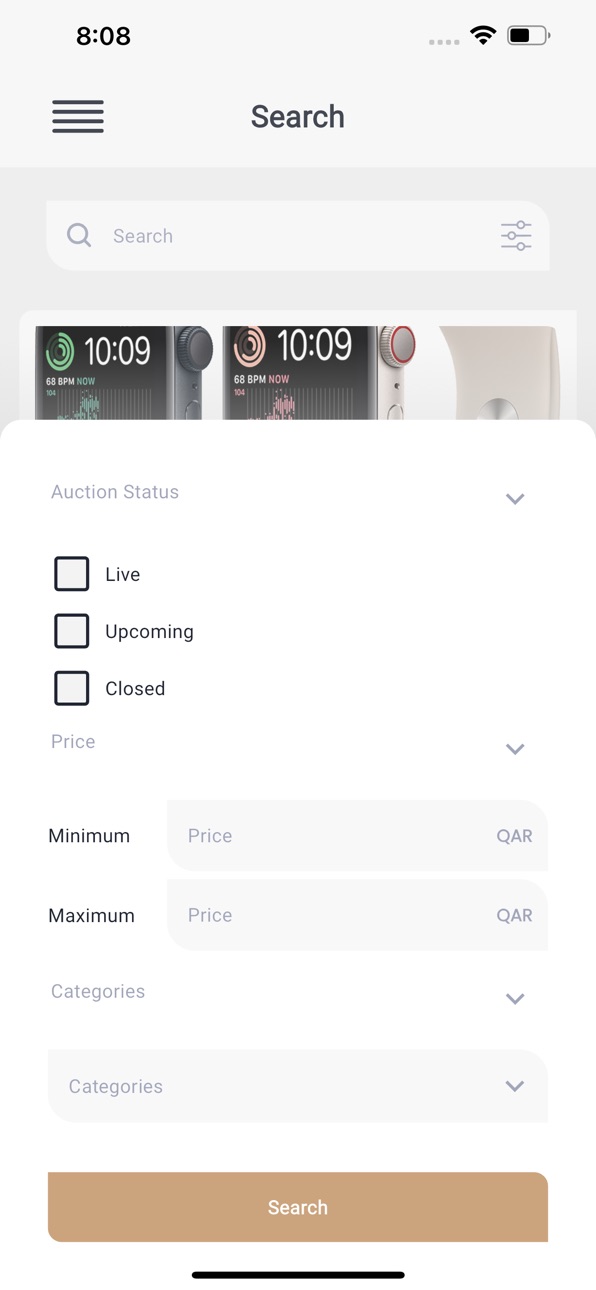This screenshot has width=596, height=1290.
Task: Check the Live auction status box
Action: pyautogui.click(x=71, y=574)
